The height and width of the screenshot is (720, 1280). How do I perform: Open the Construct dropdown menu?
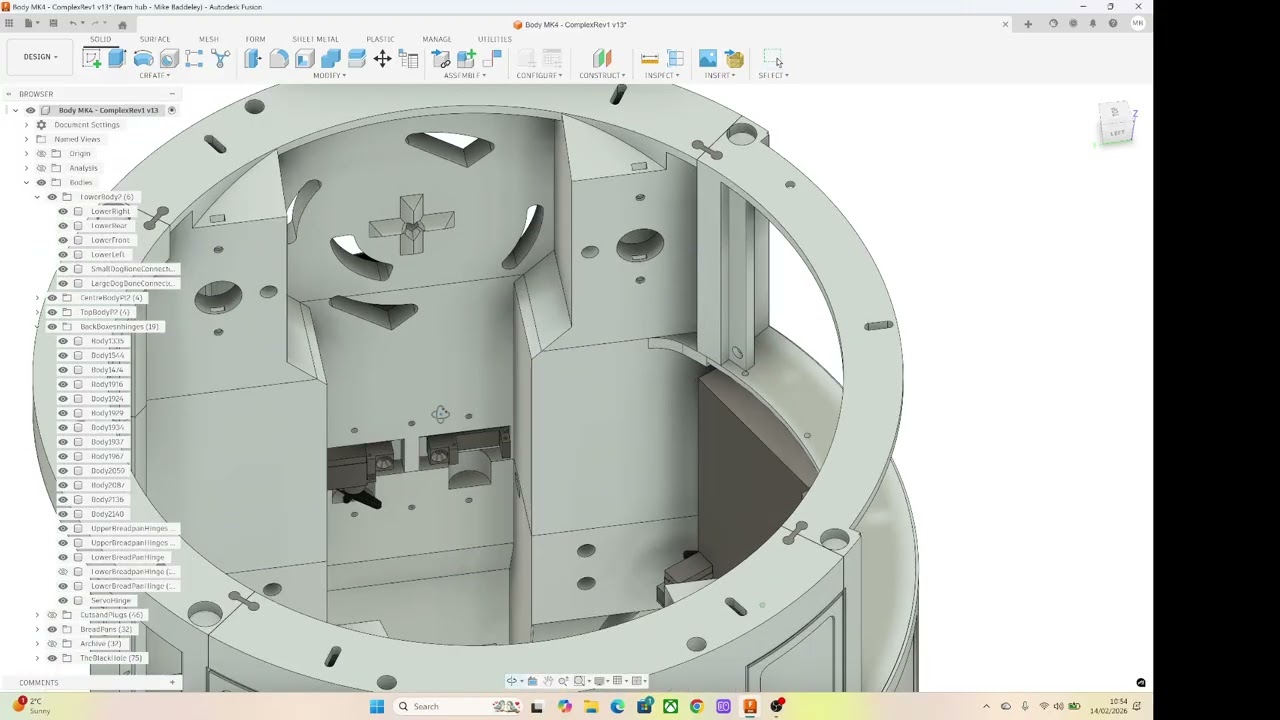click(602, 76)
